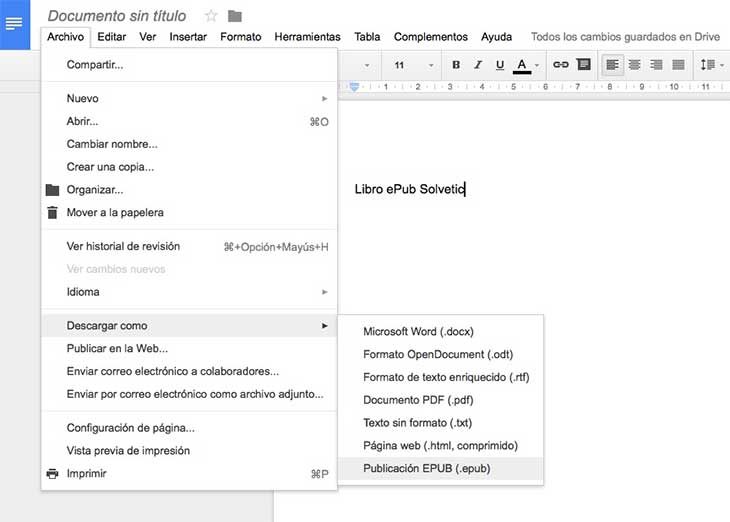The width and height of the screenshot is (730, 522).
Task: Open the Insertar menu
Action: click(x=188, y=37)
